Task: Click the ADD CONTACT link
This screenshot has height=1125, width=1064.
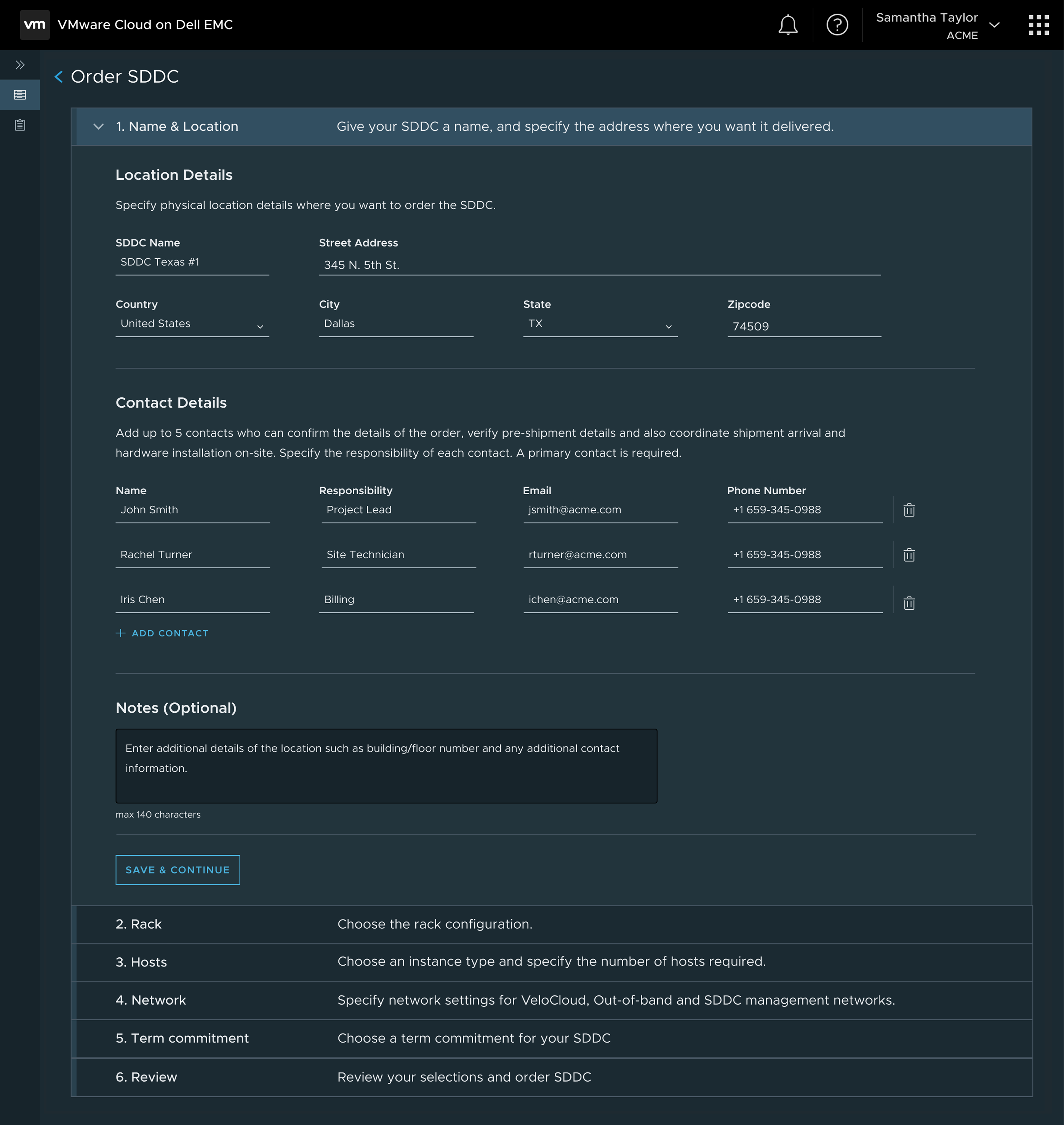Action: point(170,633)
